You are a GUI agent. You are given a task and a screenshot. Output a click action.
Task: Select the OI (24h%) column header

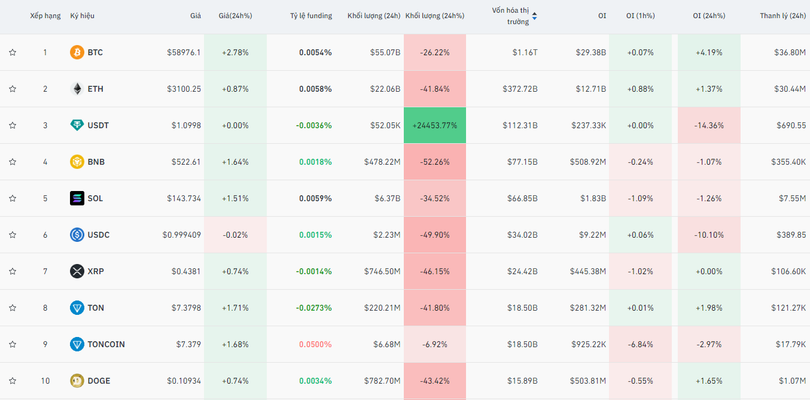point(711,16)
